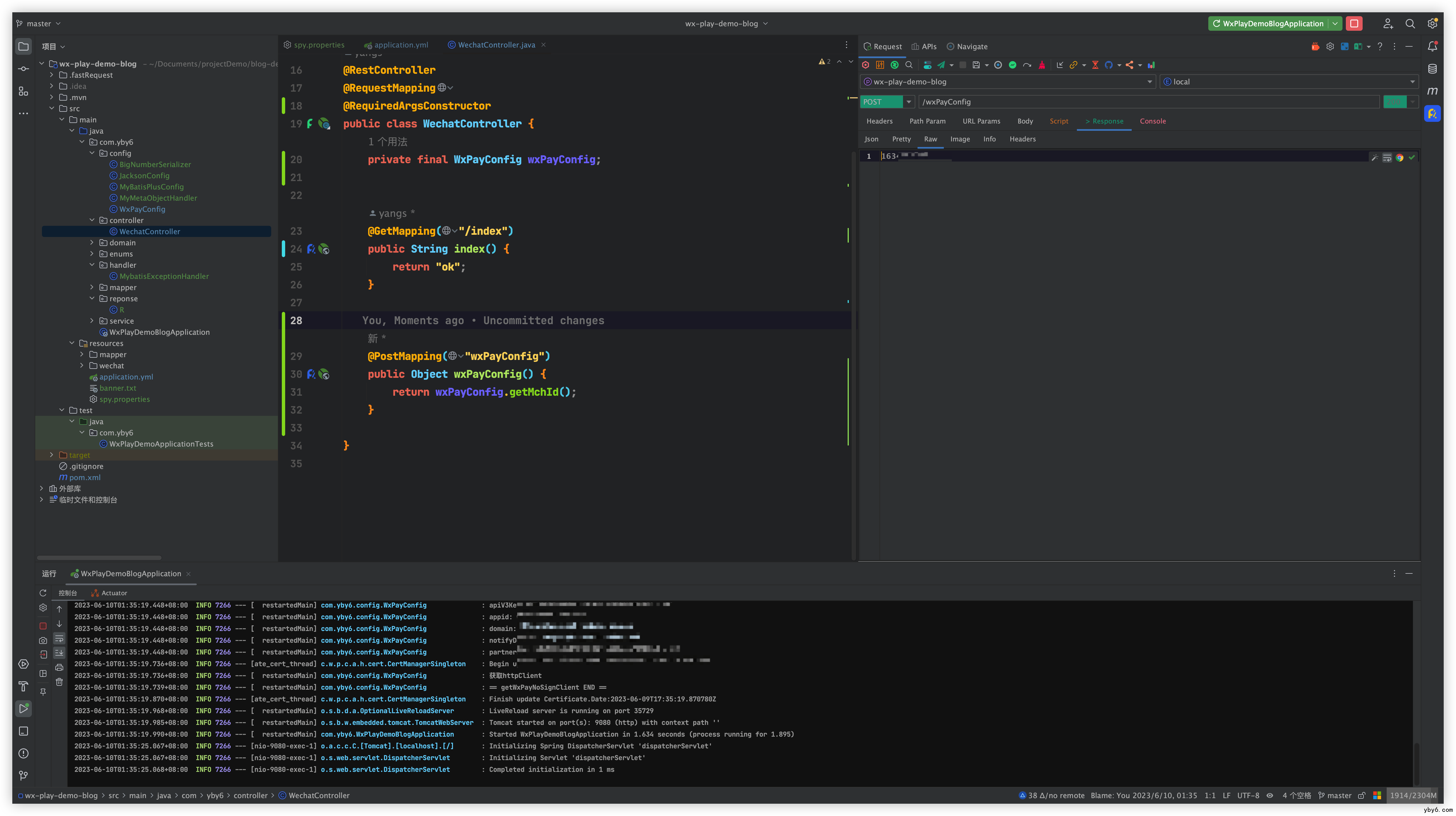Click the floppy disk save icon
This screenshot has width=1456, height=816.
[x=976, y=65]
